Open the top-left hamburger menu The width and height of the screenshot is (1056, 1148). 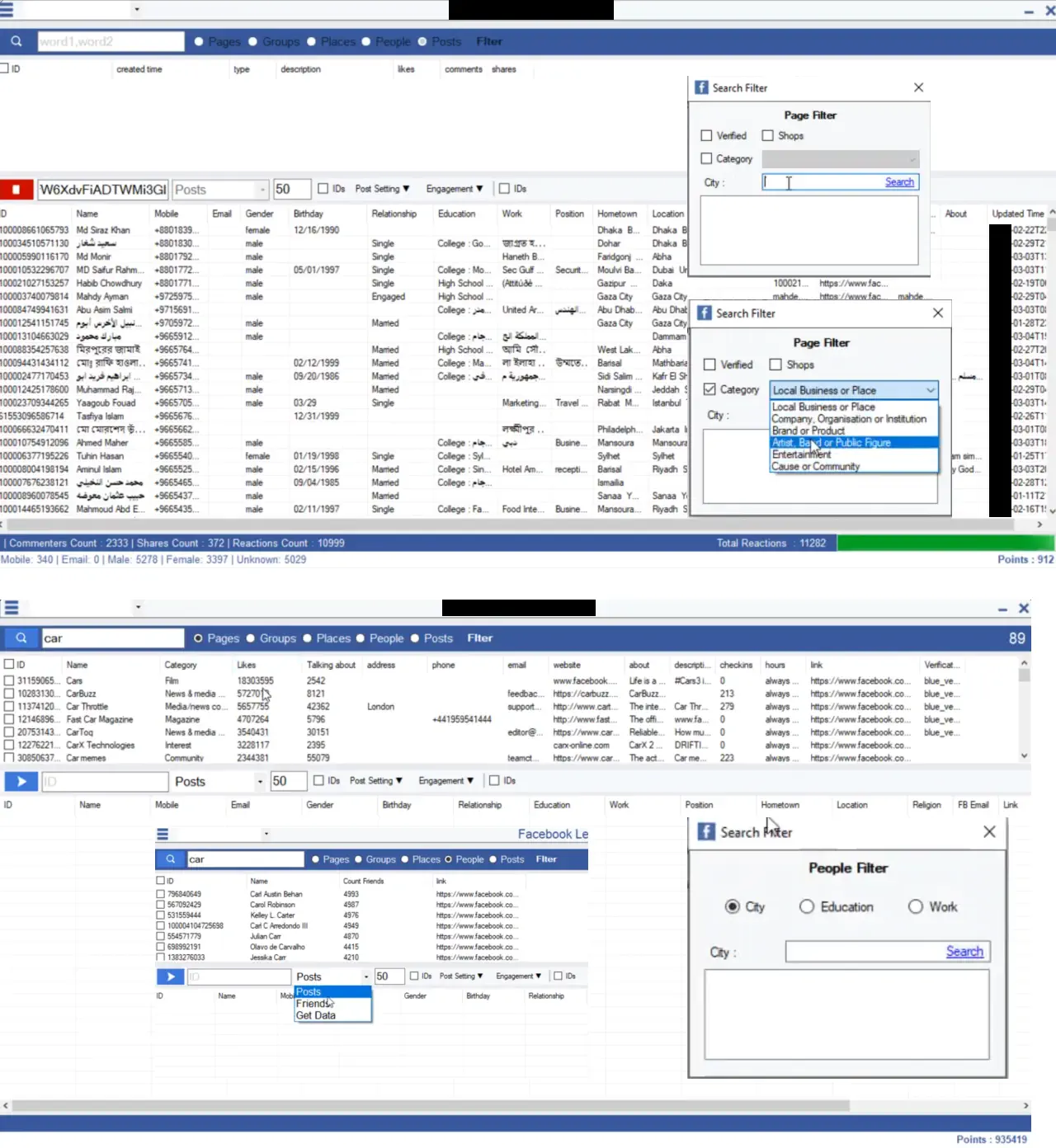[x=7, y=10]
